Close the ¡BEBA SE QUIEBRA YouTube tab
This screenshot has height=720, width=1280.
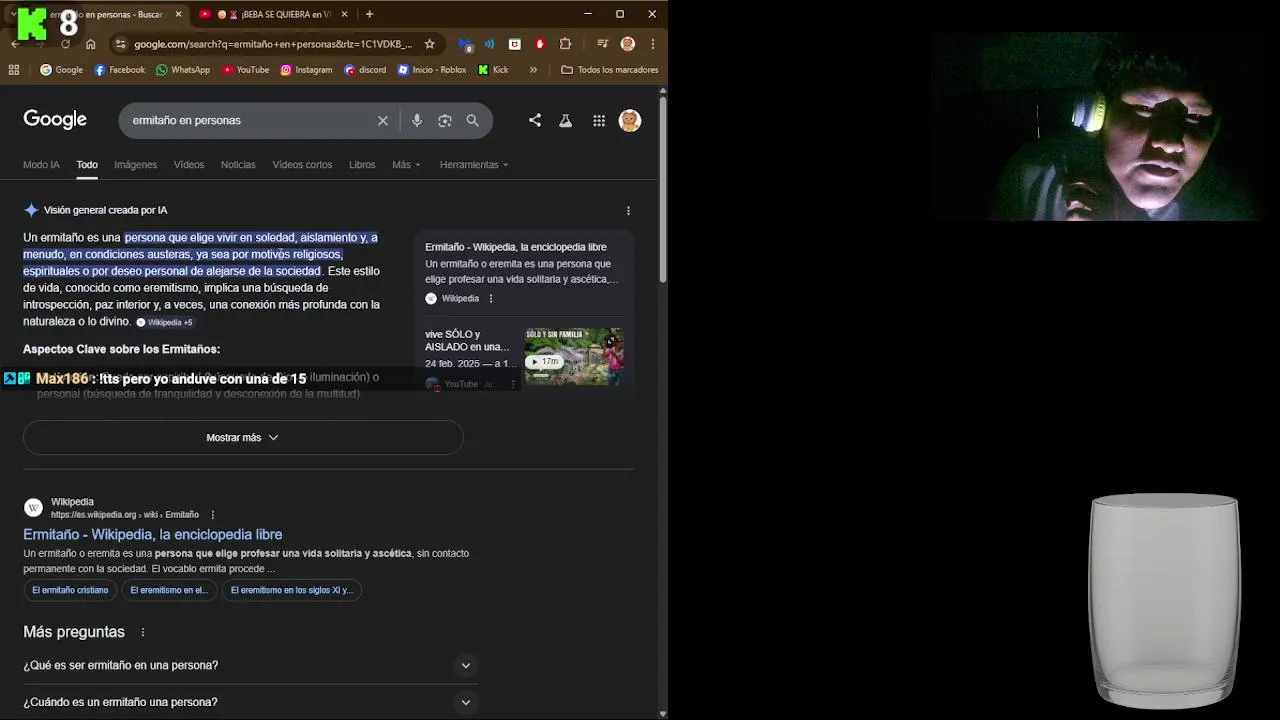tap(343, 14)
